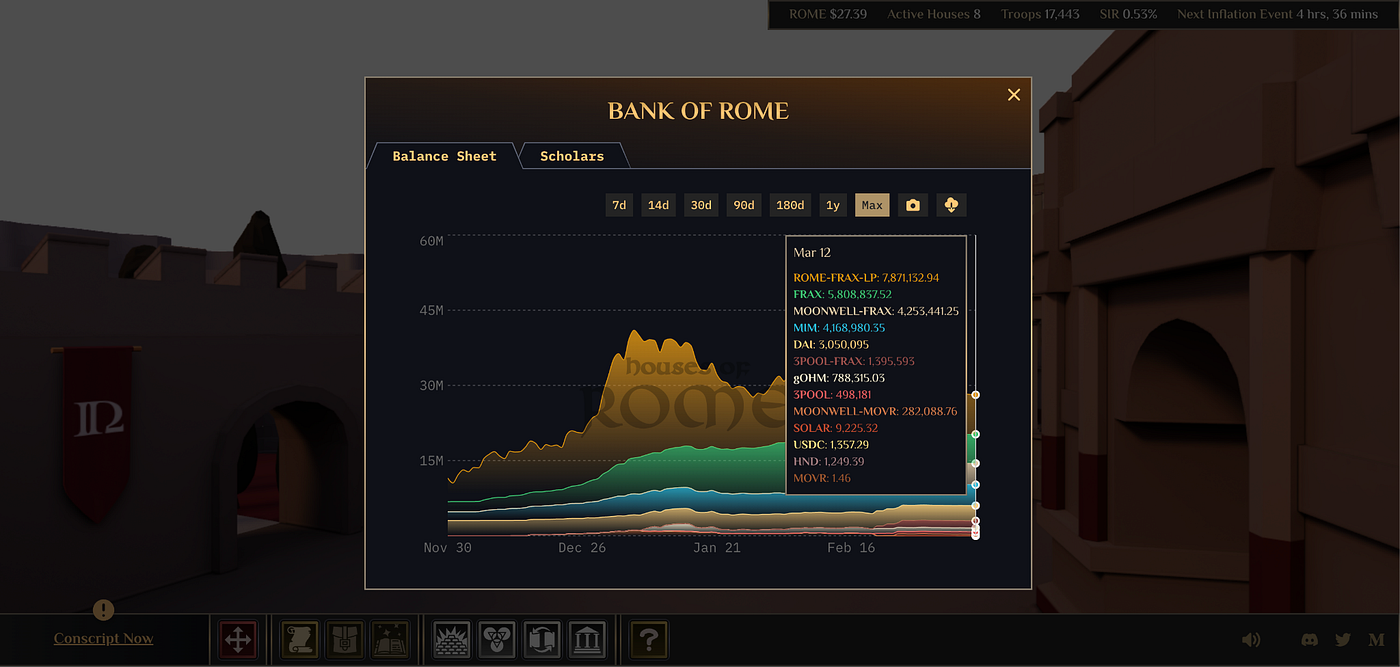This screenshot has width=1400, height=667.
Task: Click the MOONWELL-FRAX tooltip entry
Action: coord(876,311)
